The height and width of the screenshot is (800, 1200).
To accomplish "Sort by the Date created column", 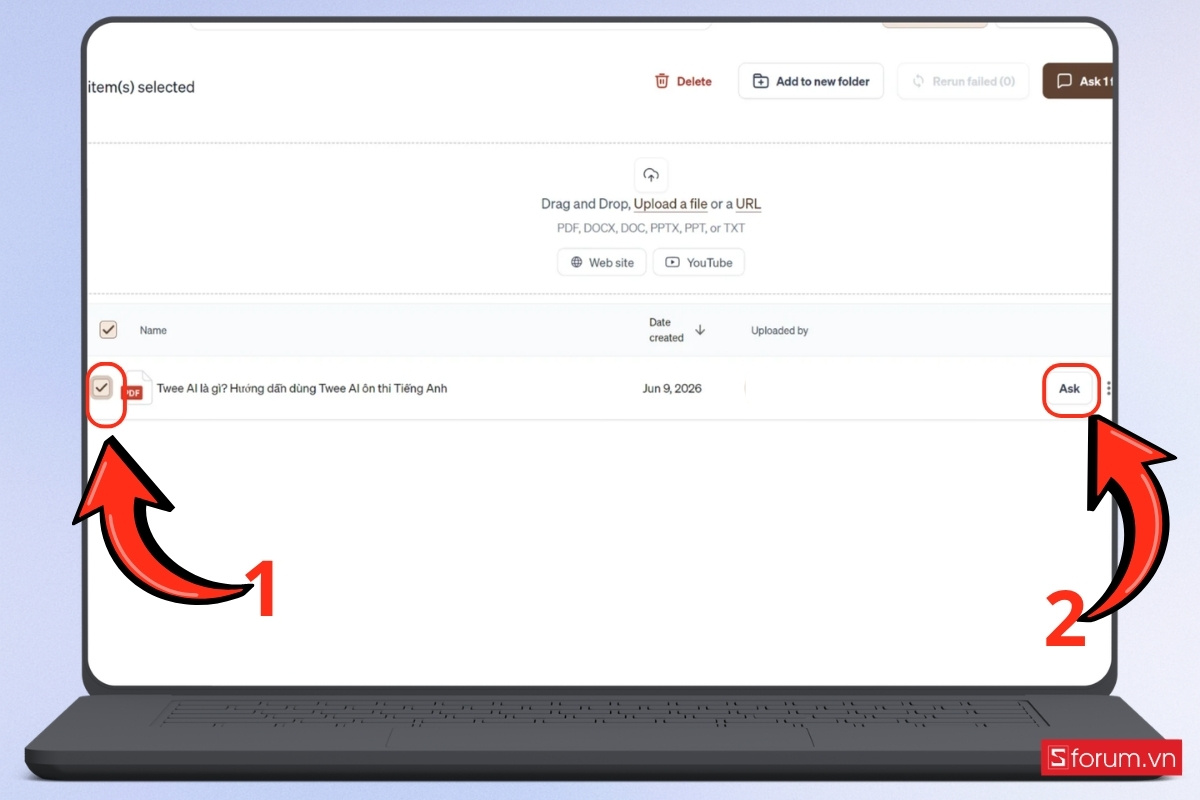I will click(x=677, y=330).
